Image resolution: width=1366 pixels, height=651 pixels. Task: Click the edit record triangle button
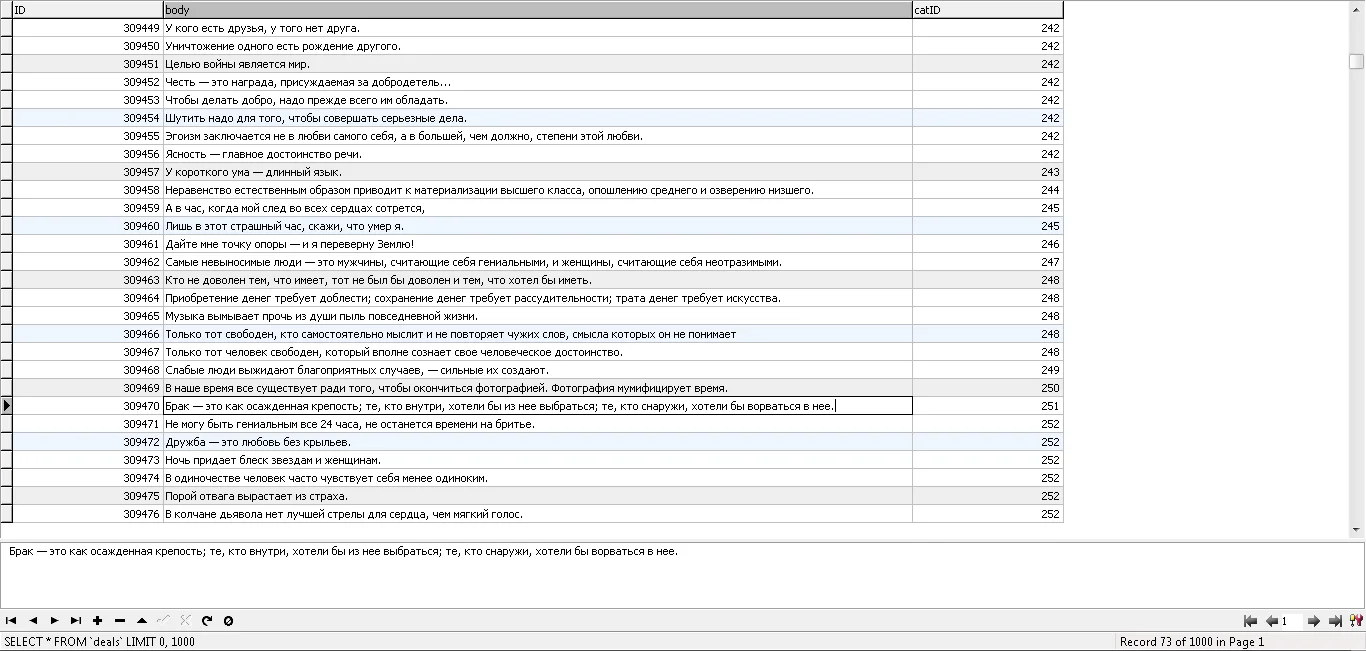click(x=142, y=621)
